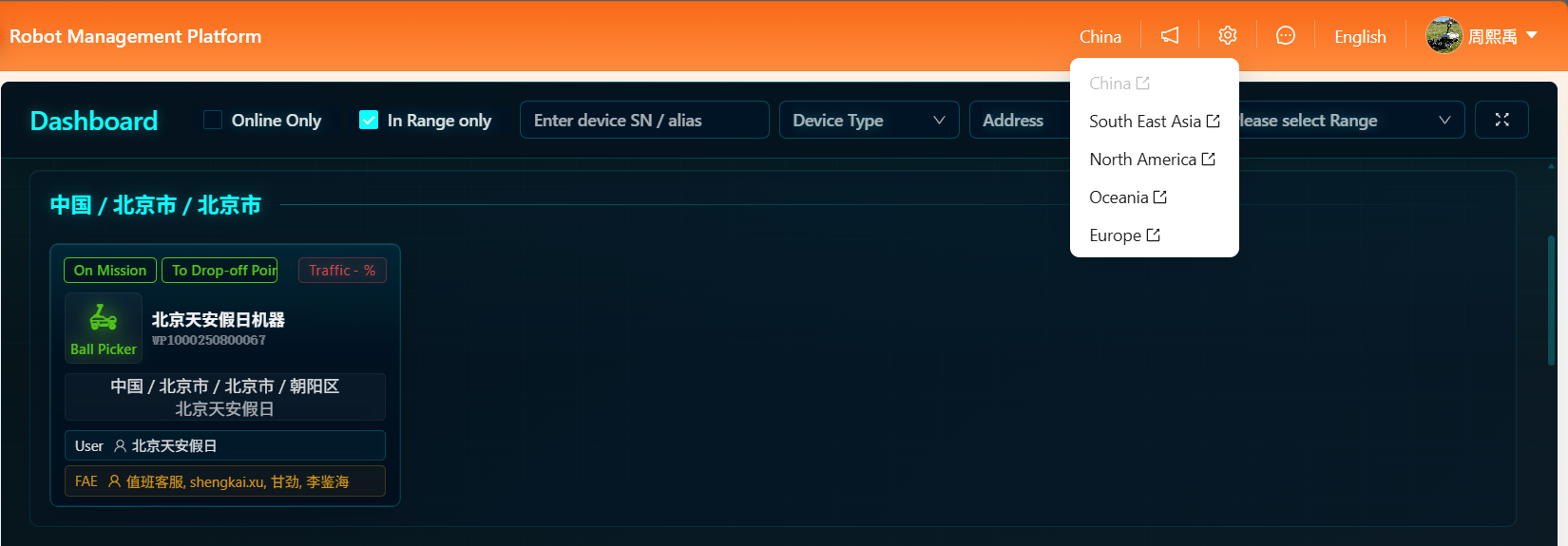Select South East Asia from region menu
This screenshot has width=1568, height=546.
pyautogui.click(x=1155, y=121)
